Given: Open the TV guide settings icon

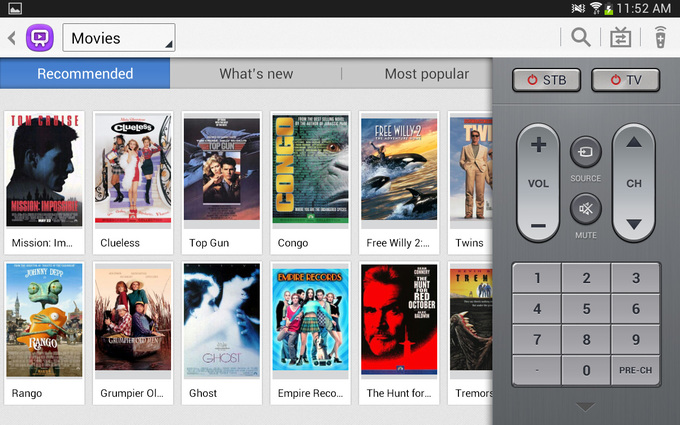Looking at the screenshot, I should [621, 37].
